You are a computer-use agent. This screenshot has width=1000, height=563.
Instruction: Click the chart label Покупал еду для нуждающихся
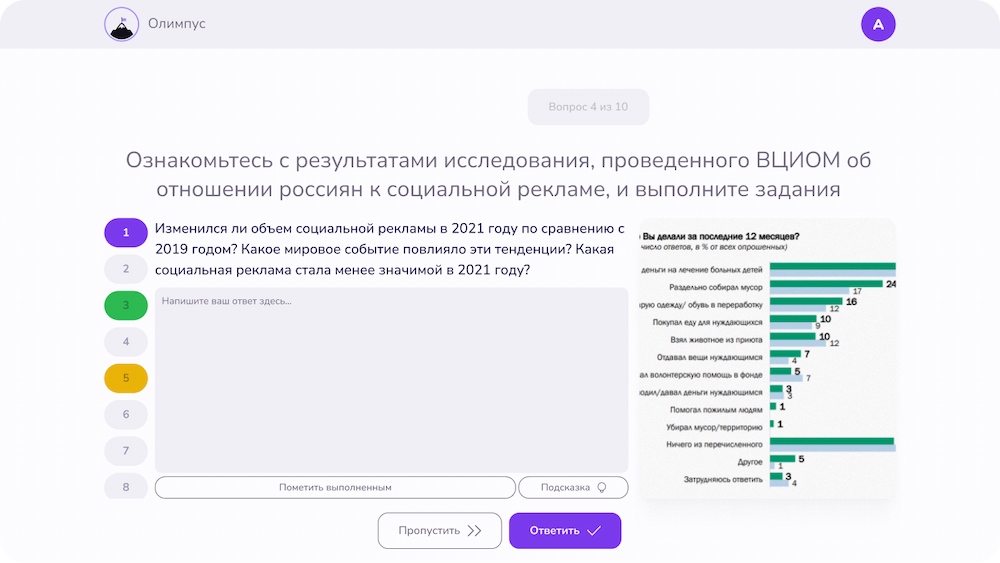click(707, 323)
